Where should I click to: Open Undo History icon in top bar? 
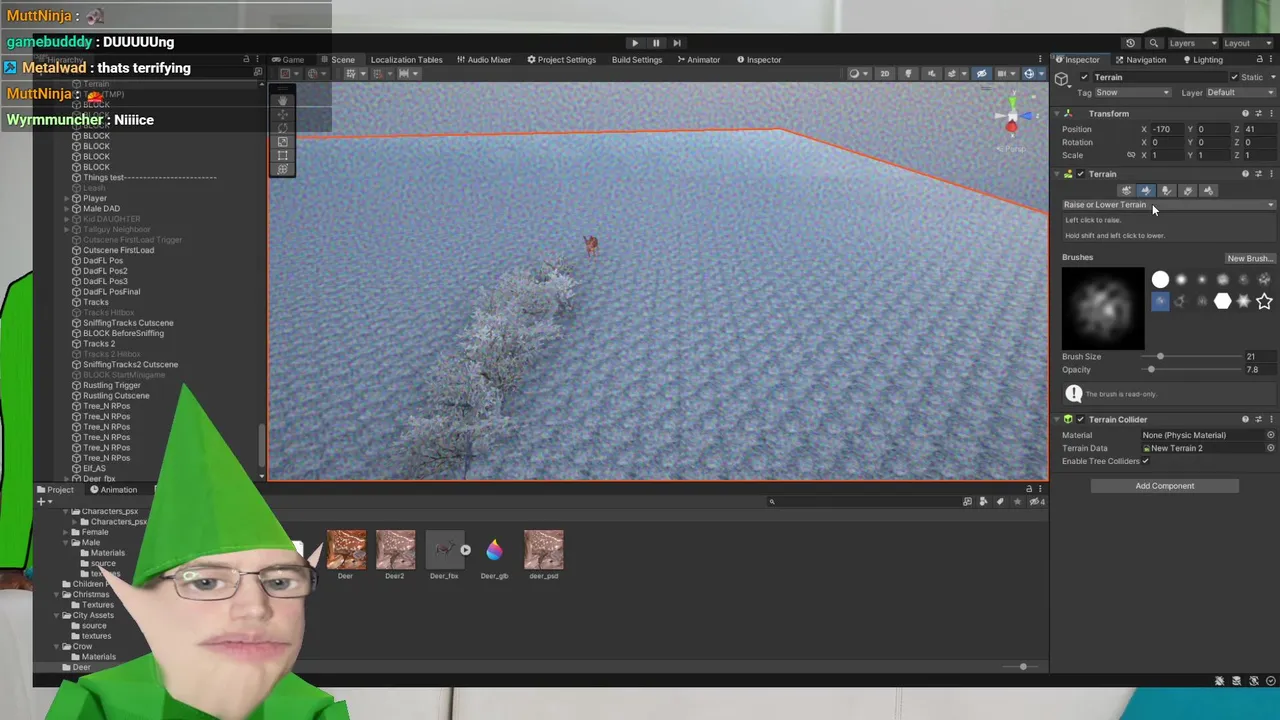(1130, 43)
